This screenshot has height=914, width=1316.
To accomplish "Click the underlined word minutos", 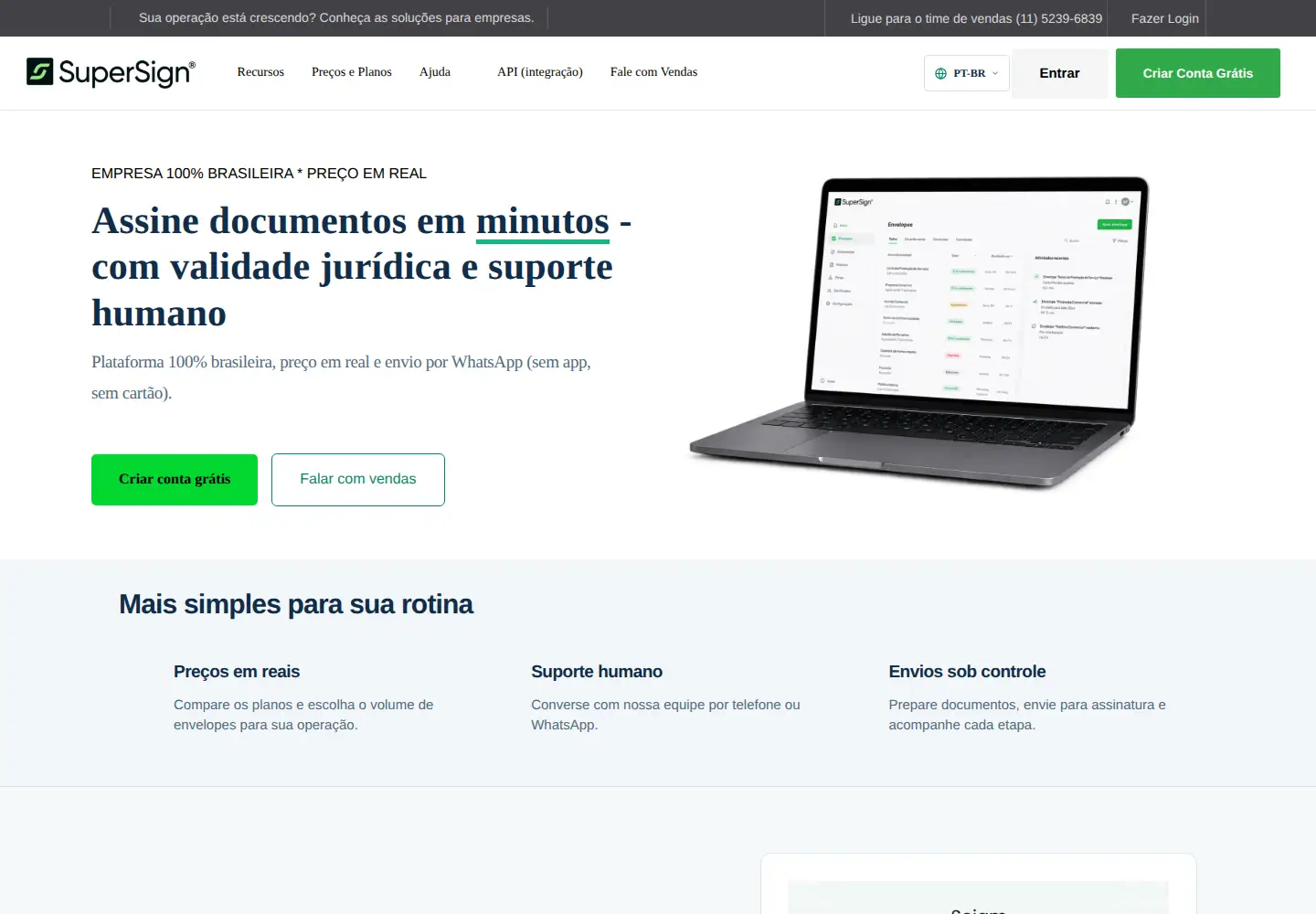I will [543, 222].
